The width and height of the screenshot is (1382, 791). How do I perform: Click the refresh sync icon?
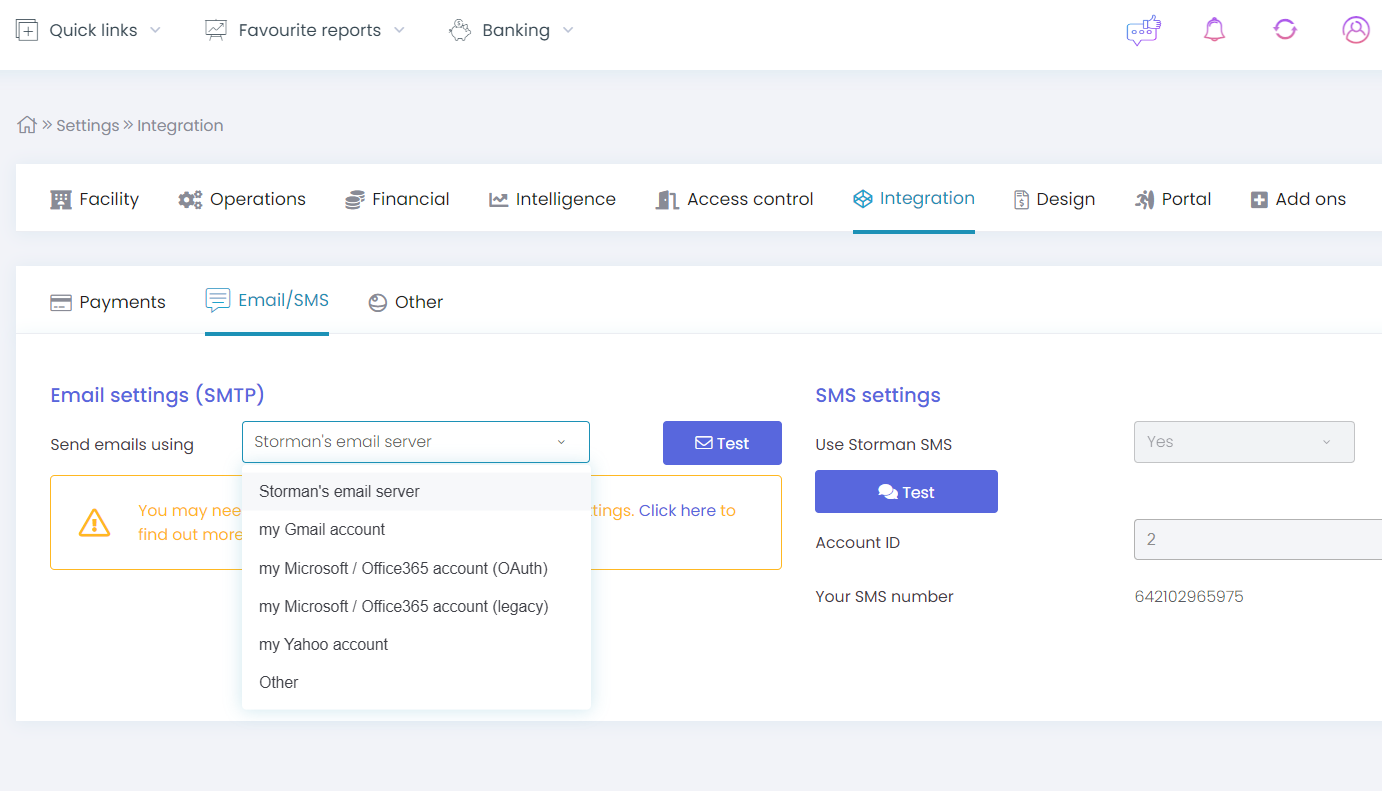(1285, 30)
